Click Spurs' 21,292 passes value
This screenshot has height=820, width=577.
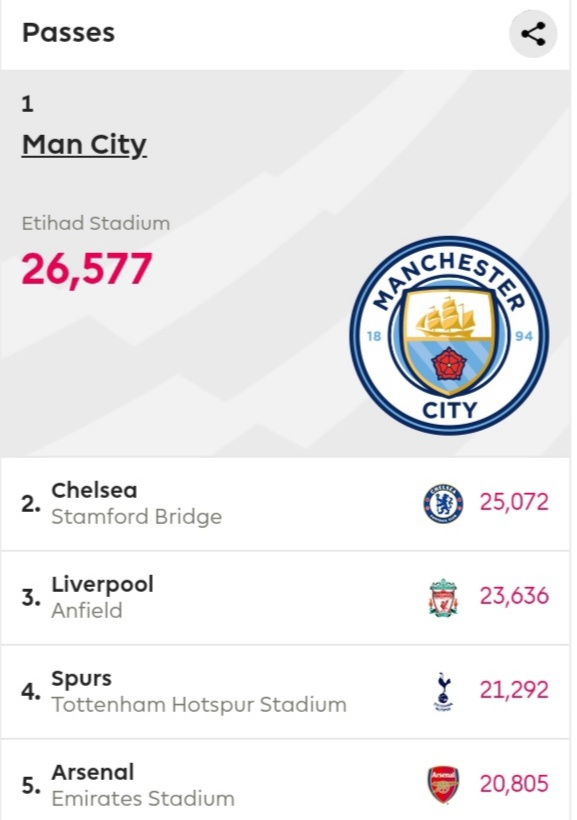coord(514,690)
